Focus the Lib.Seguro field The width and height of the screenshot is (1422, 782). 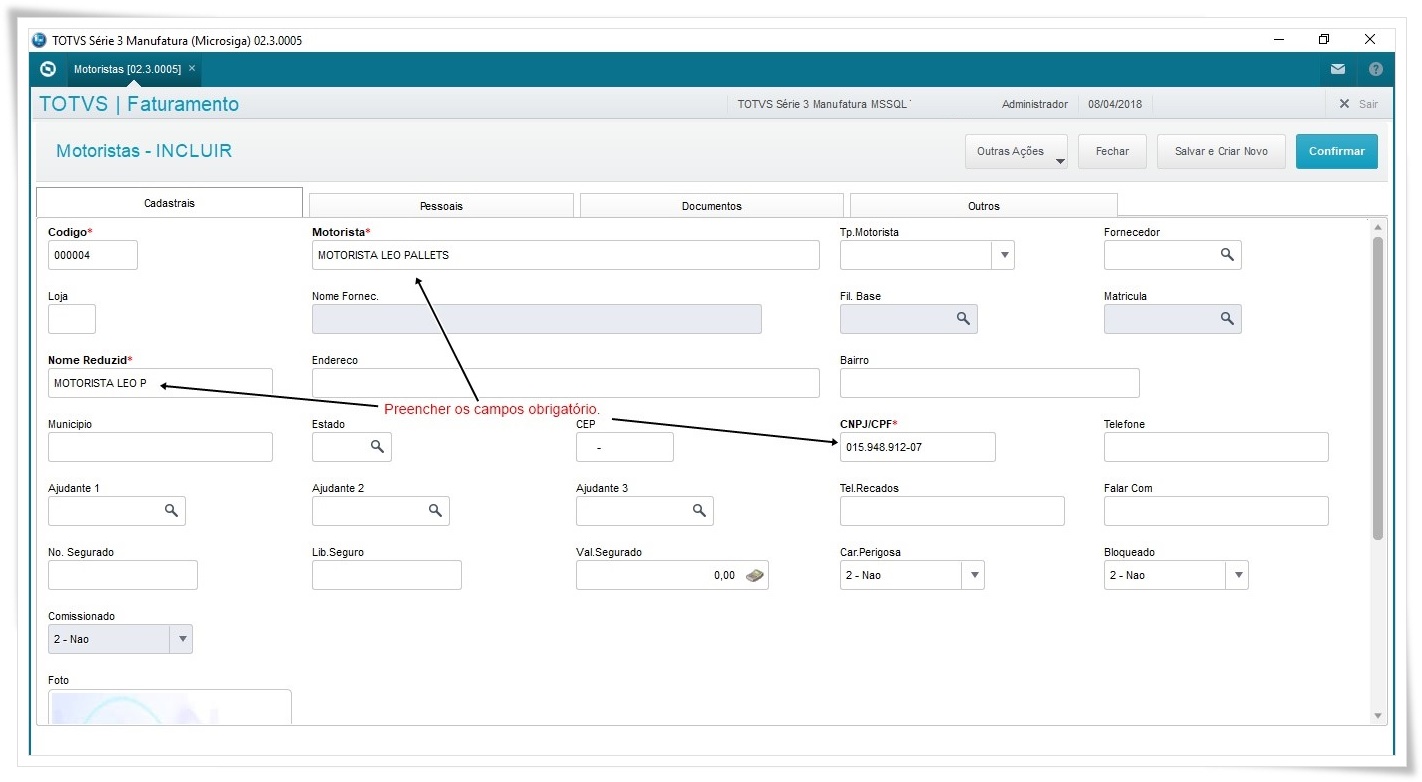pos(387,575)
